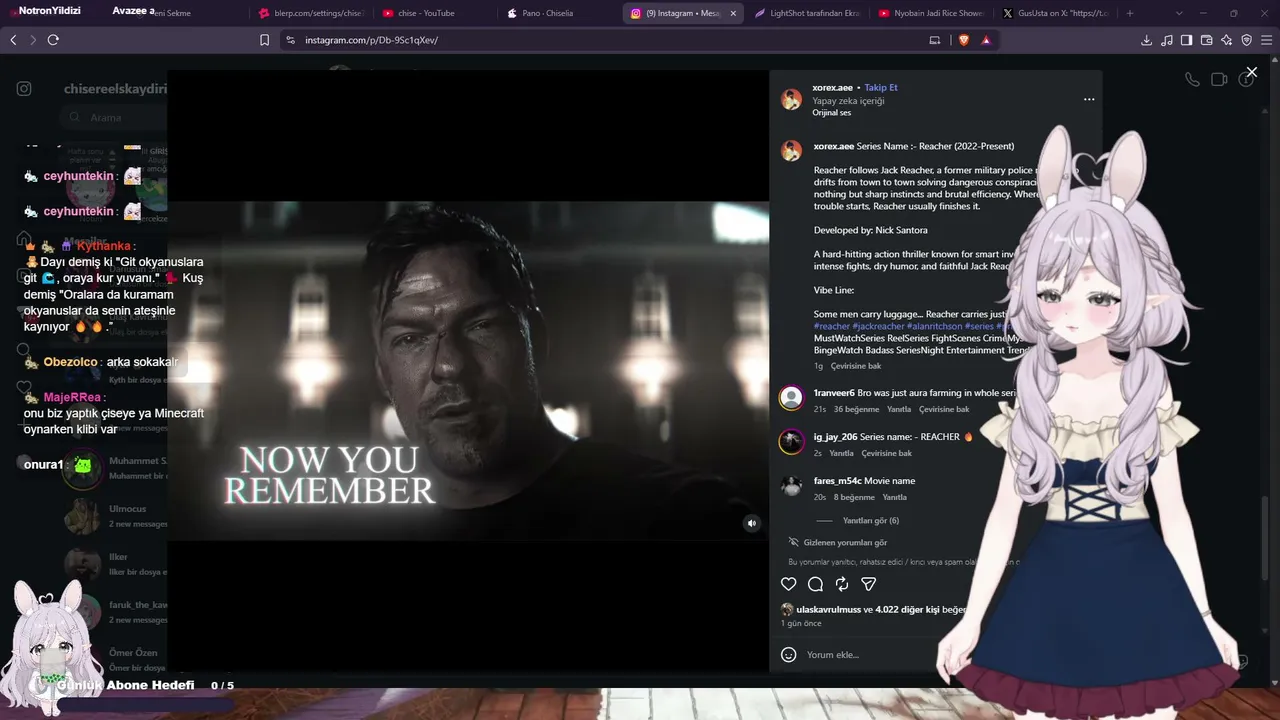Reply to ig_jay_206's comment
The width and height of the screenshot is (1280, 720).
[842, 453]
